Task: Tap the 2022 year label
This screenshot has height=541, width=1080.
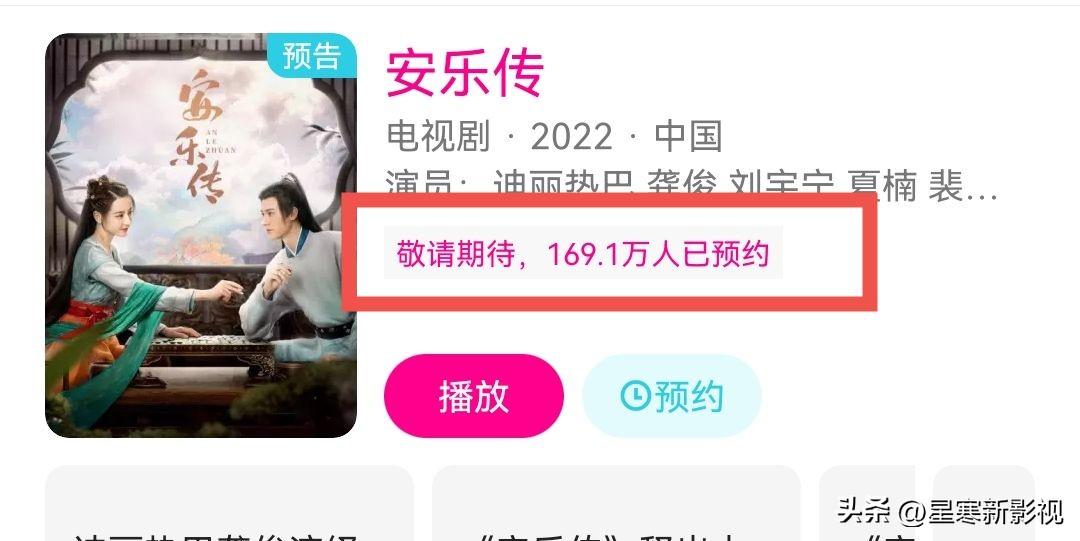Action: 572,136
